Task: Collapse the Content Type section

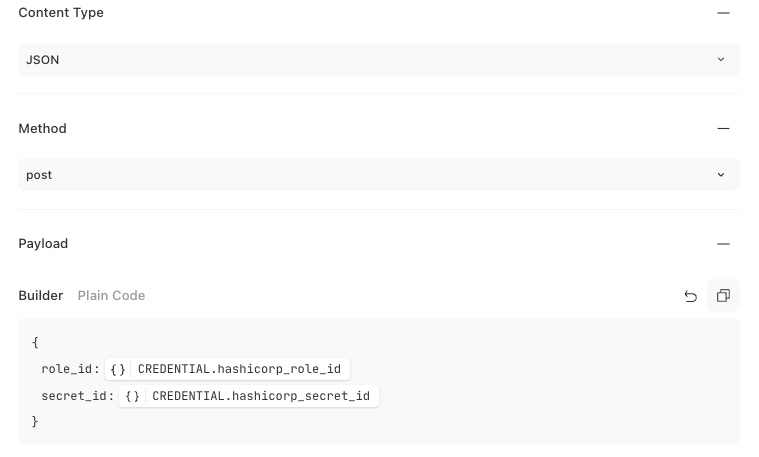Action: [x=723, y=13]
